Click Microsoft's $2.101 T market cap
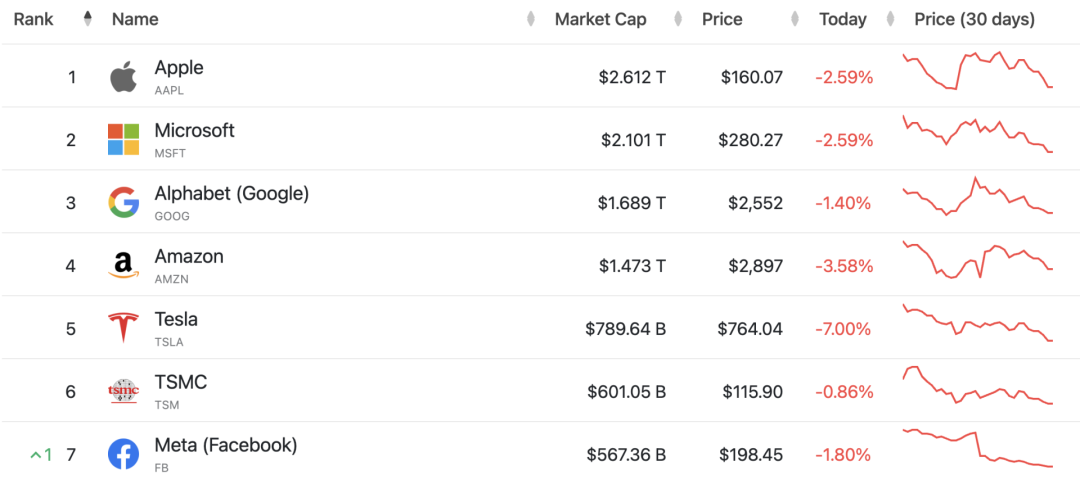1080x484 pixels. click(633, 140)
